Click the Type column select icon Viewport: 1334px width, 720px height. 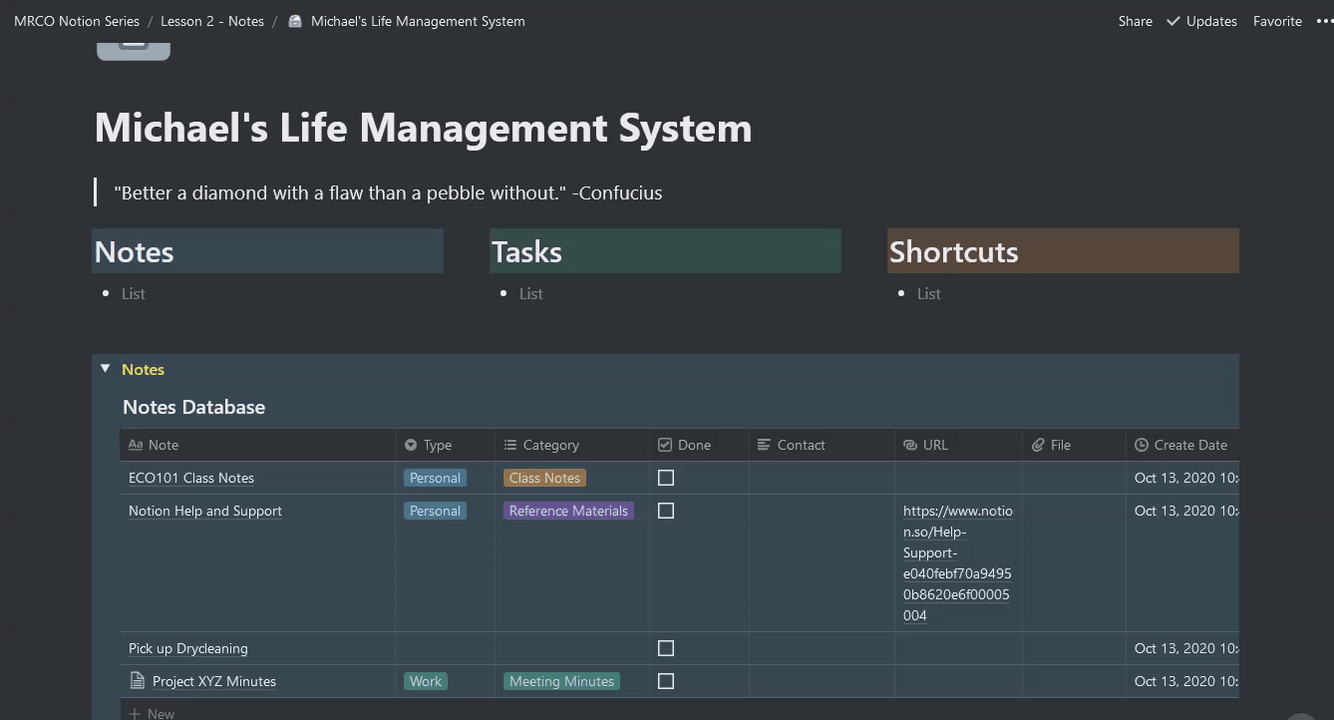(411, 445)
